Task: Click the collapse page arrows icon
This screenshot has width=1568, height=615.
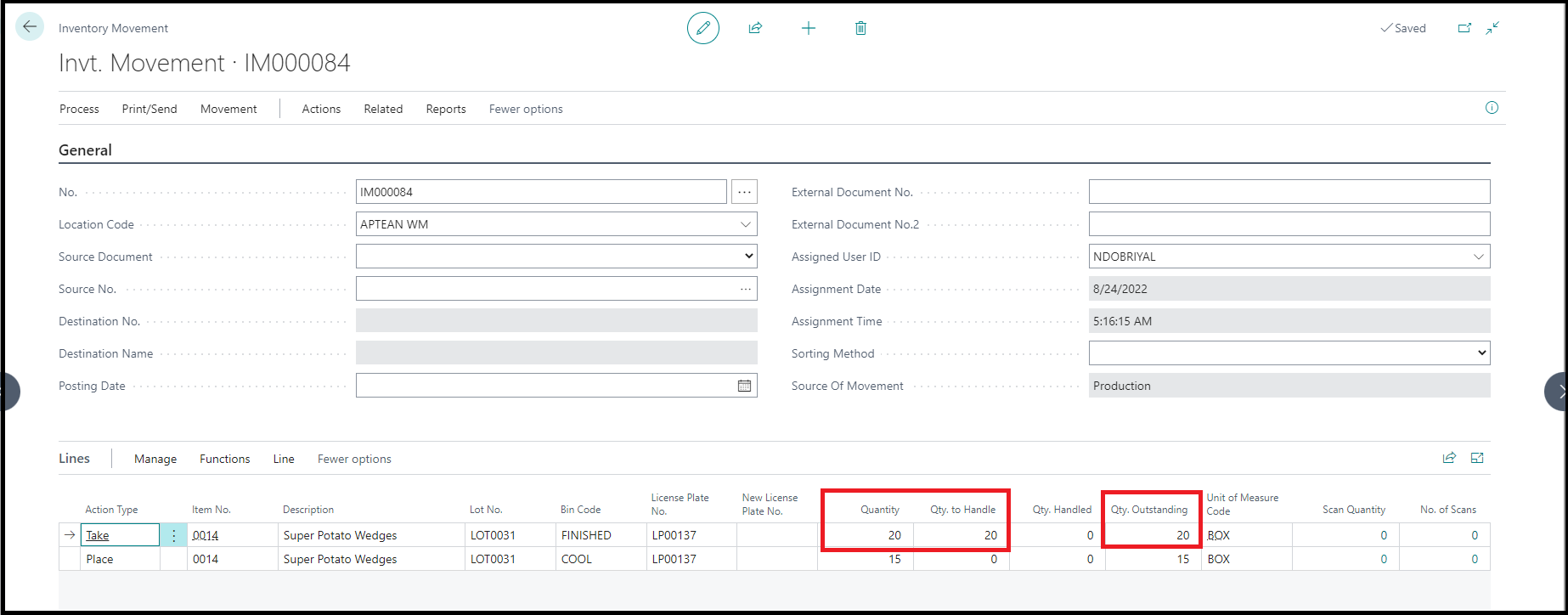Action: tap(1492, 28)
